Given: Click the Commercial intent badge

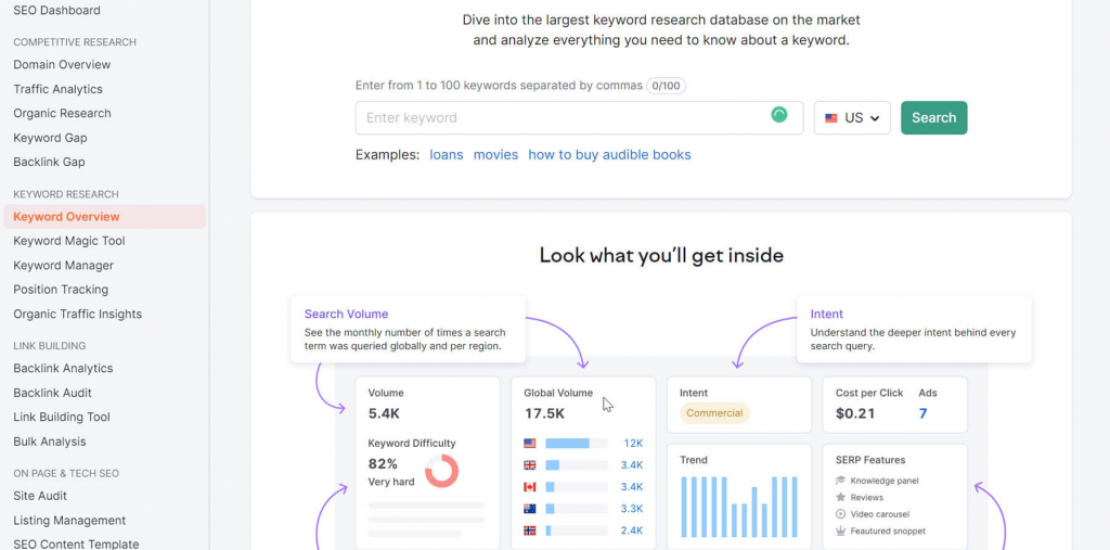Looking at the screenshot, I should click(714, 413).
